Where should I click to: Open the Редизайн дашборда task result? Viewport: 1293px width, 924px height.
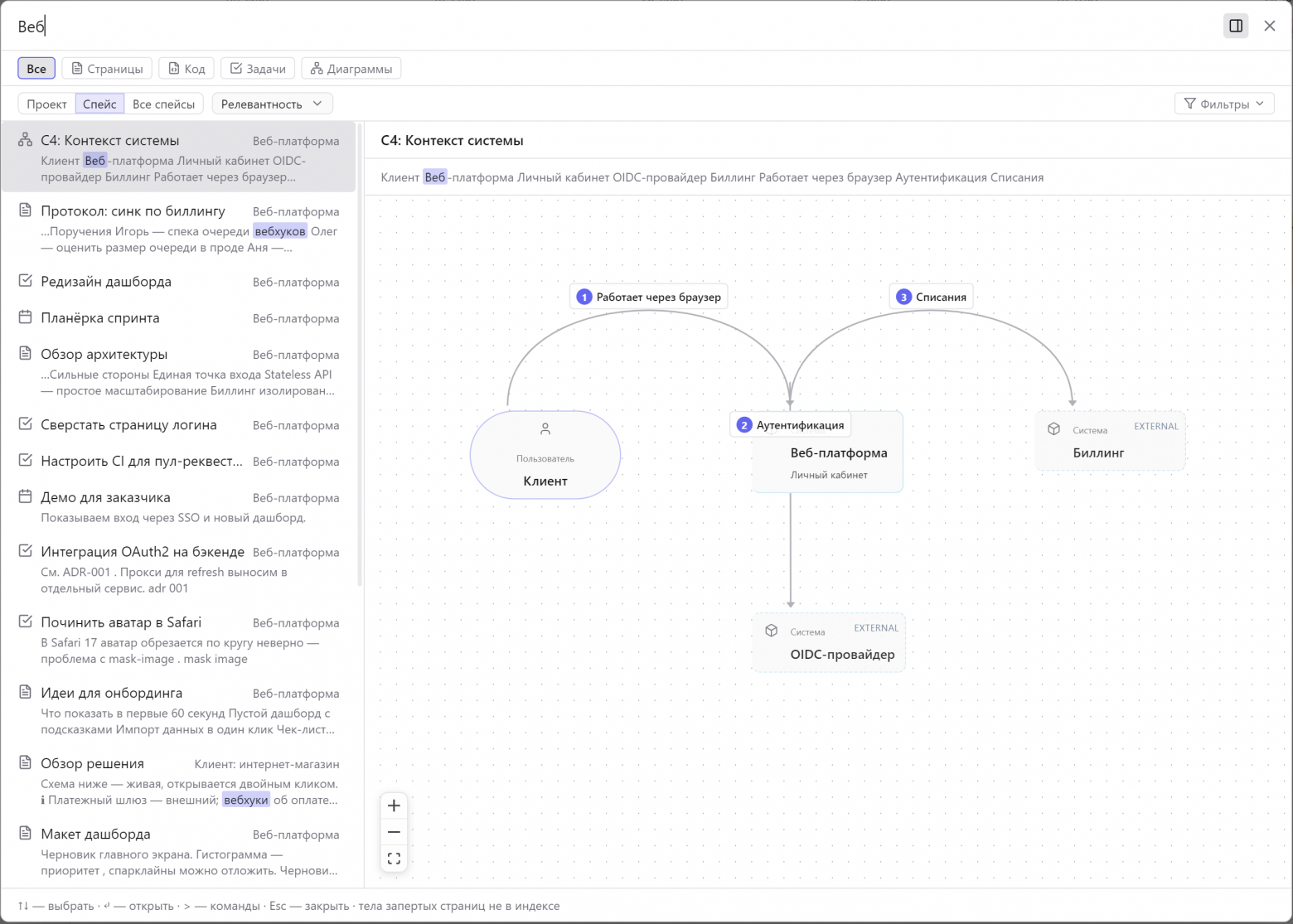[x=178, y=282]
